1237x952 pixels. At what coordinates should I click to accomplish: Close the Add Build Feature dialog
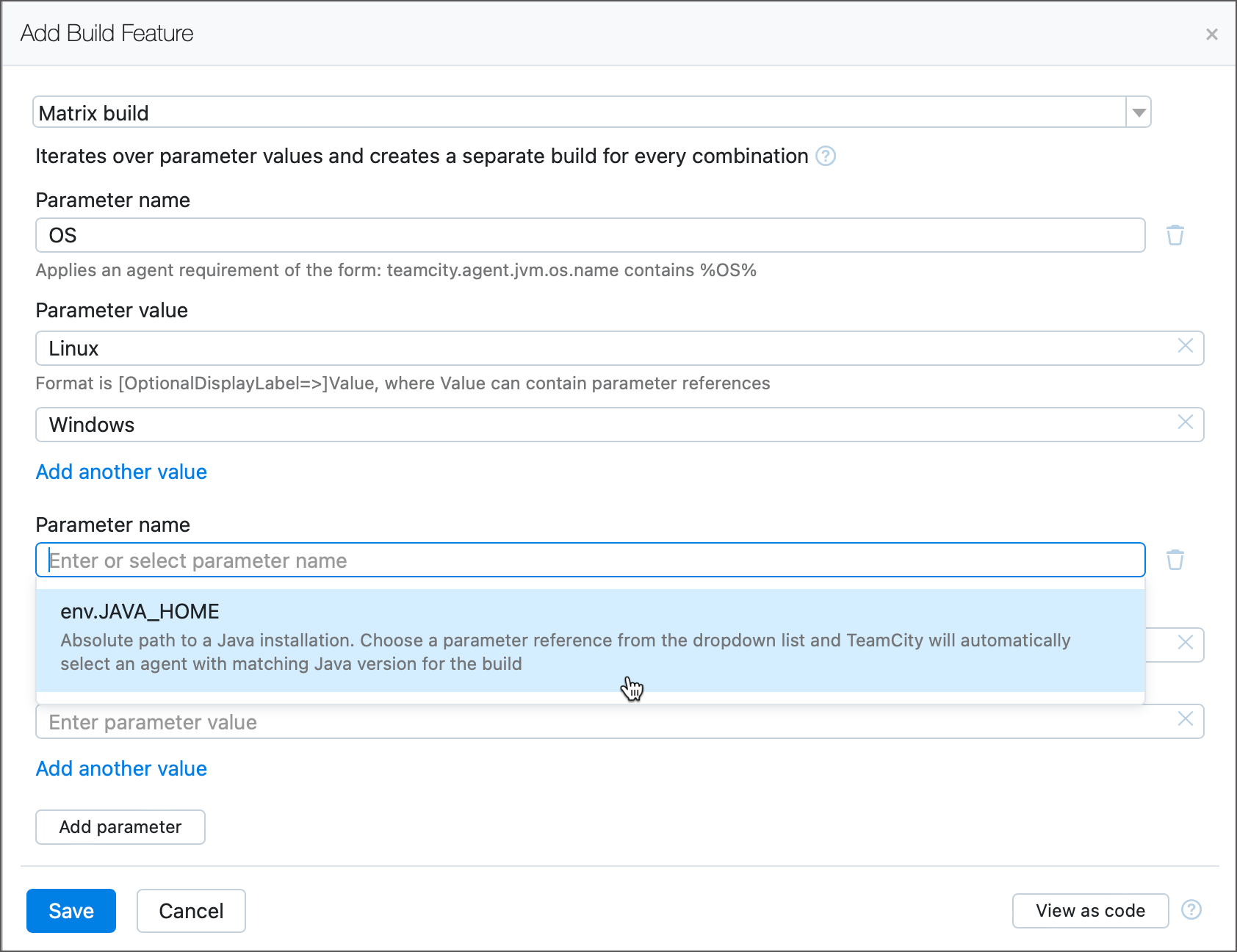coord(1211,35)
